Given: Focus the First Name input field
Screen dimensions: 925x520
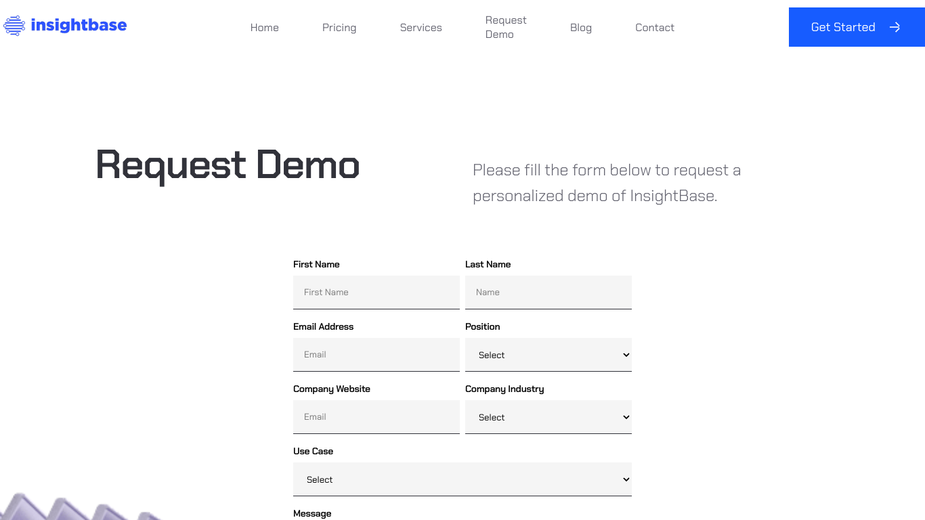Looking at the screenshot, I should pyautogui.click(x=376, y=292).
